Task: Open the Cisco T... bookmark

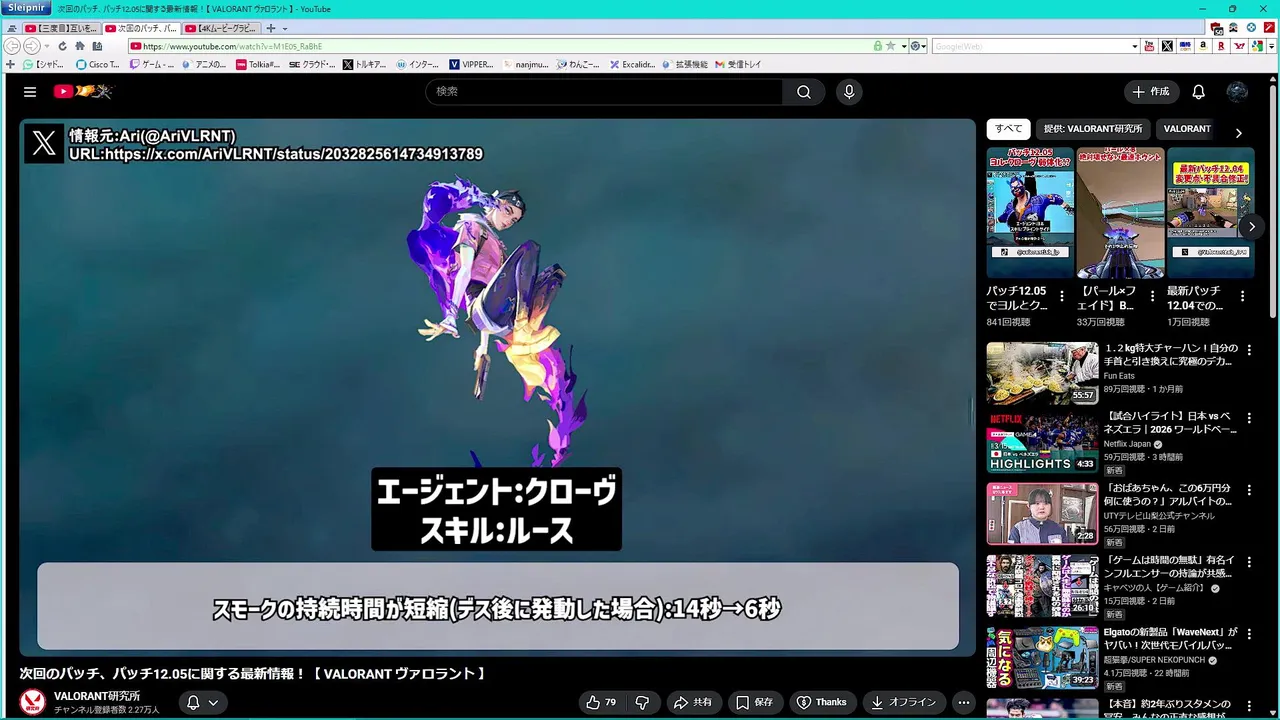Action: [97, 64]
